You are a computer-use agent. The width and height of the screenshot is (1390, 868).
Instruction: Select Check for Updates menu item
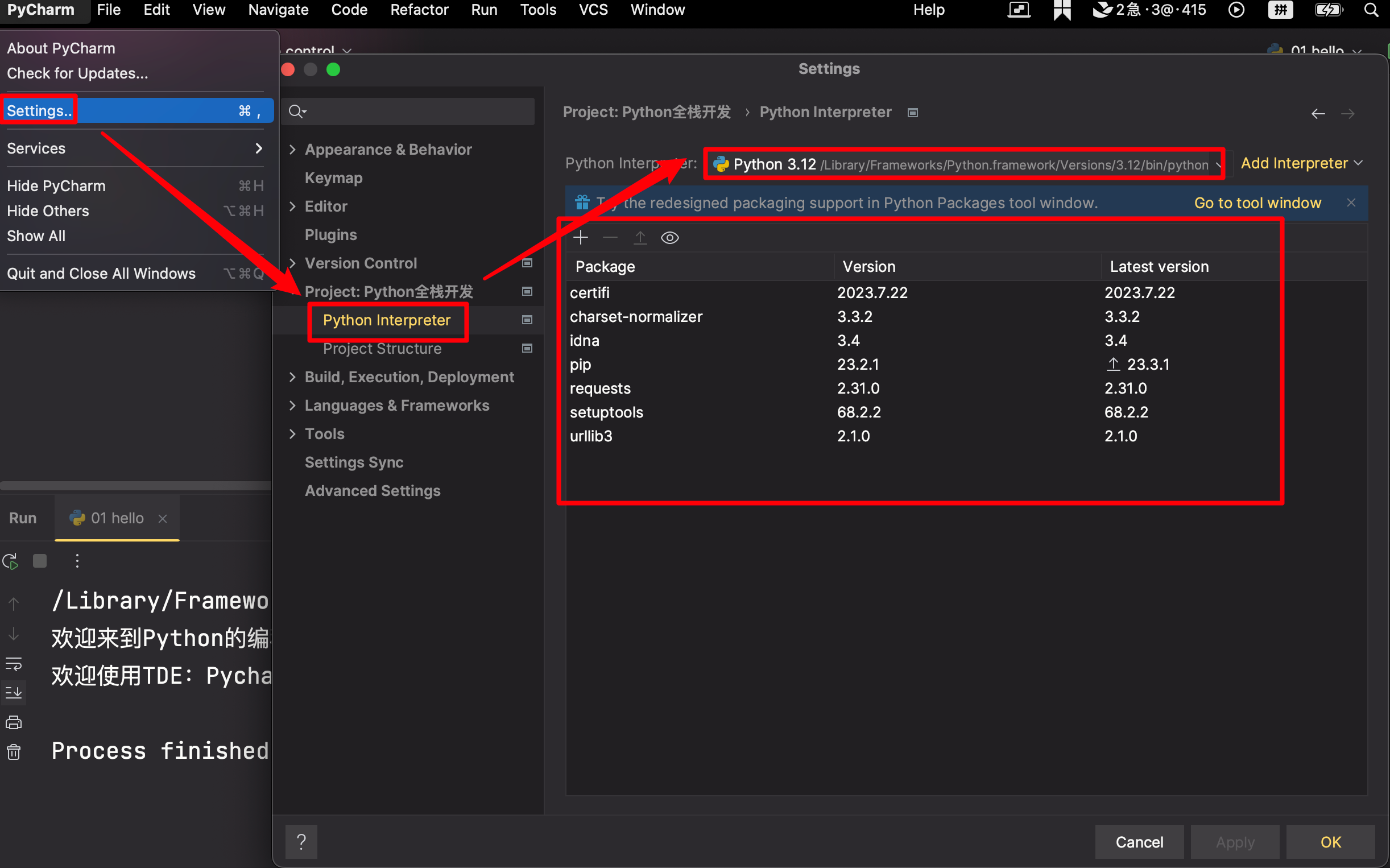pyautogui.click(x=77, y=73)
